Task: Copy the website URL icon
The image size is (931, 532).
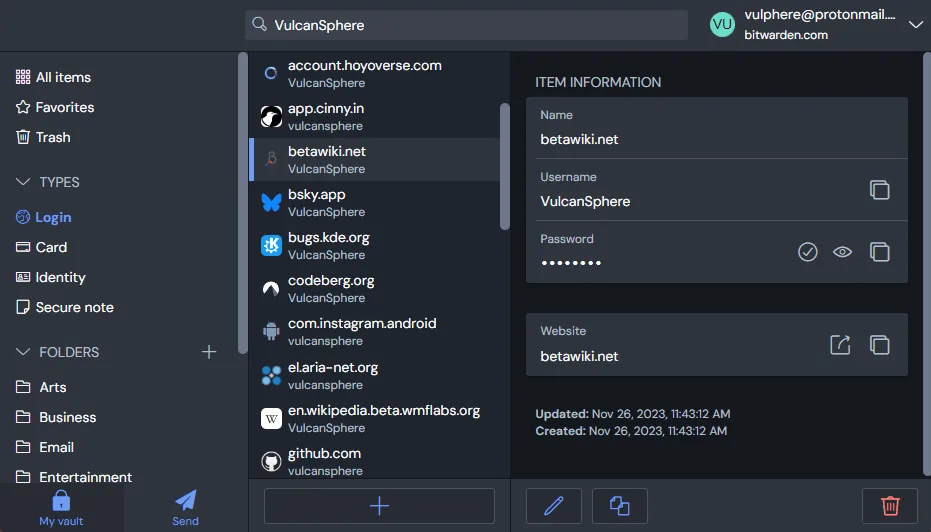Action: 879,344
